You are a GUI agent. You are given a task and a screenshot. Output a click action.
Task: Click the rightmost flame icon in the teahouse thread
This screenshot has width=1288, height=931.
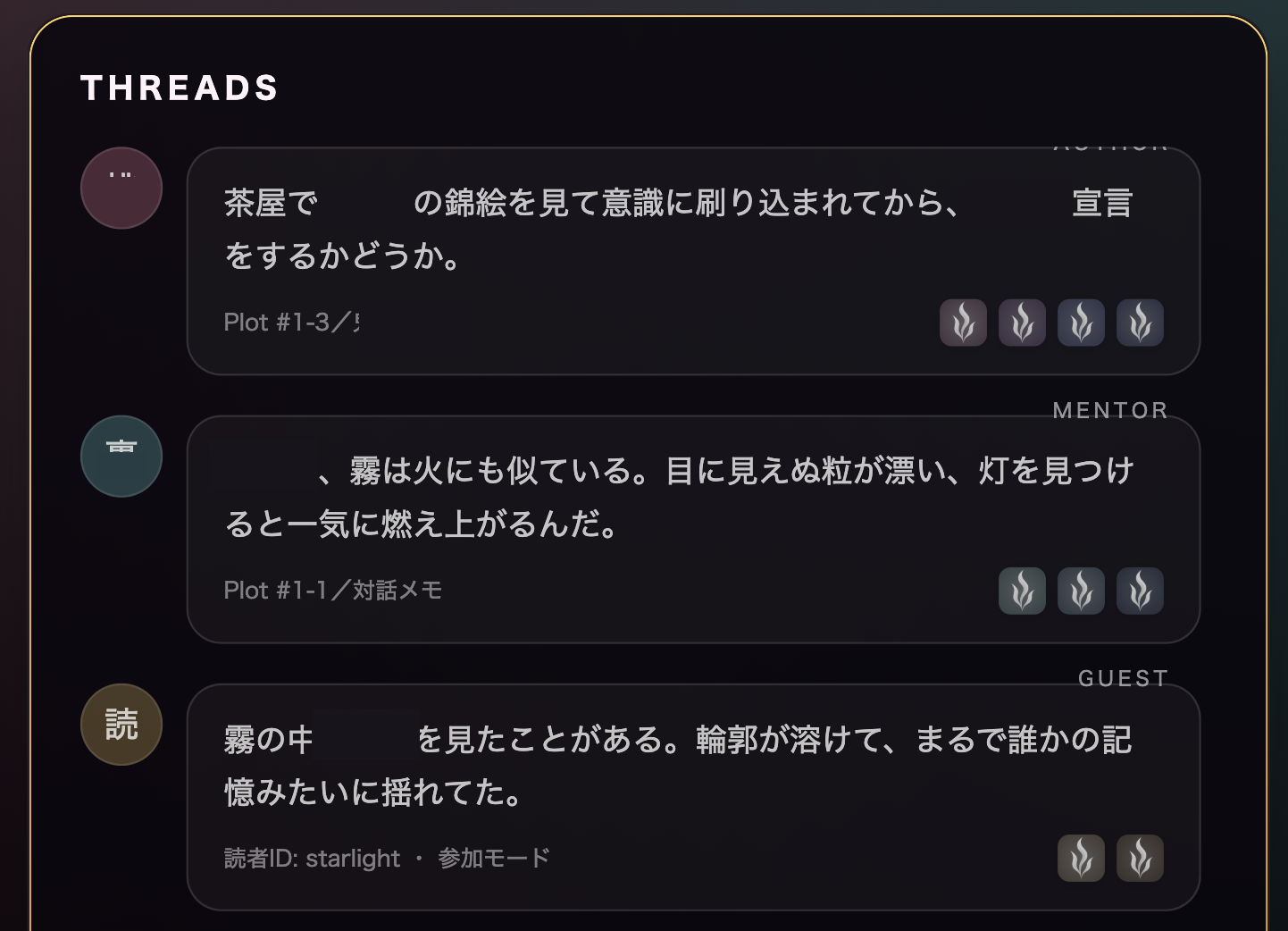click(x=1140, y=323)
